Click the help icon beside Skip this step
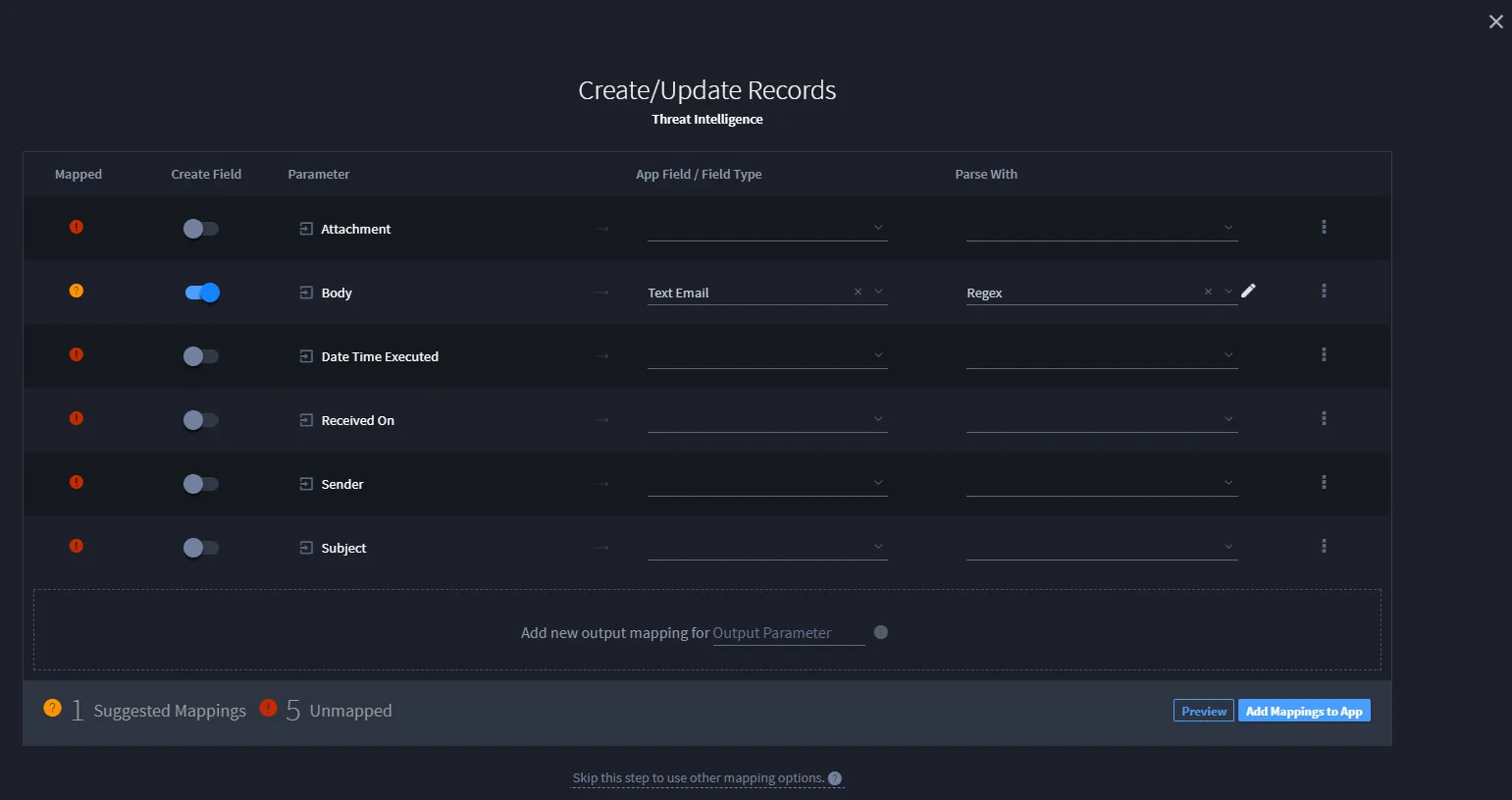Viewport: 1512px width, 800px height. (x=835, y=778)
